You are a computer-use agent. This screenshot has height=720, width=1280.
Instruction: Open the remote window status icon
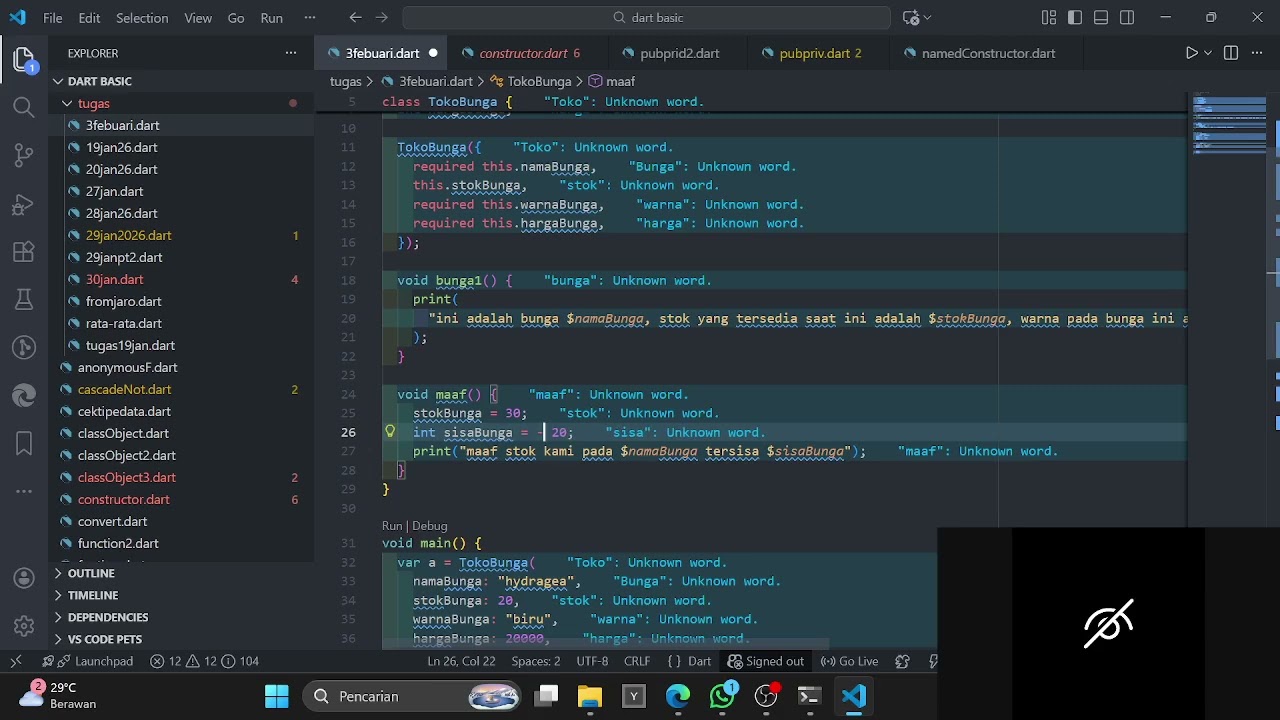pyautogui.click(x=16, y=661)
